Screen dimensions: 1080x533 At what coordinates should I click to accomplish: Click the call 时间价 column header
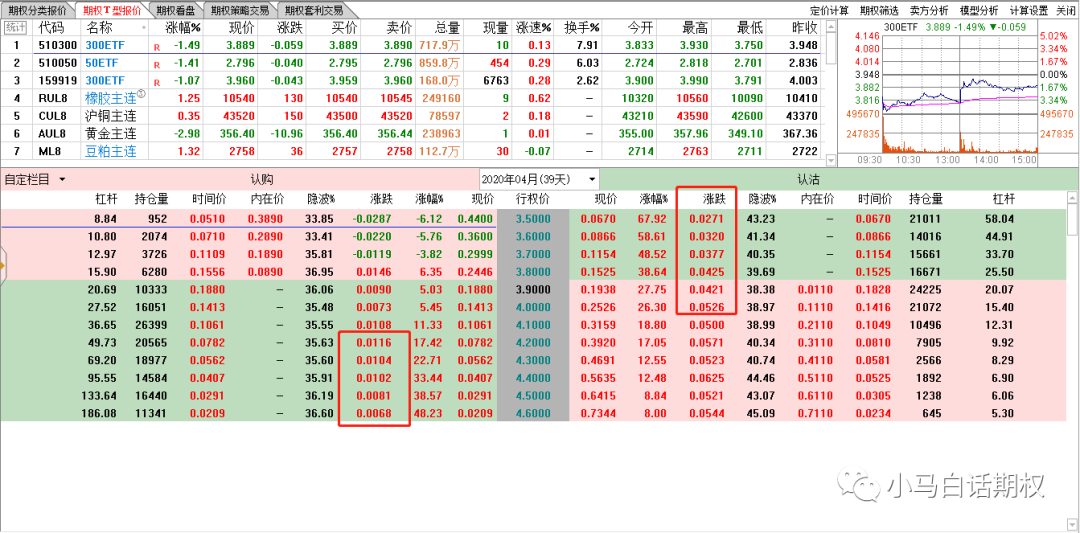coord(208,199)
